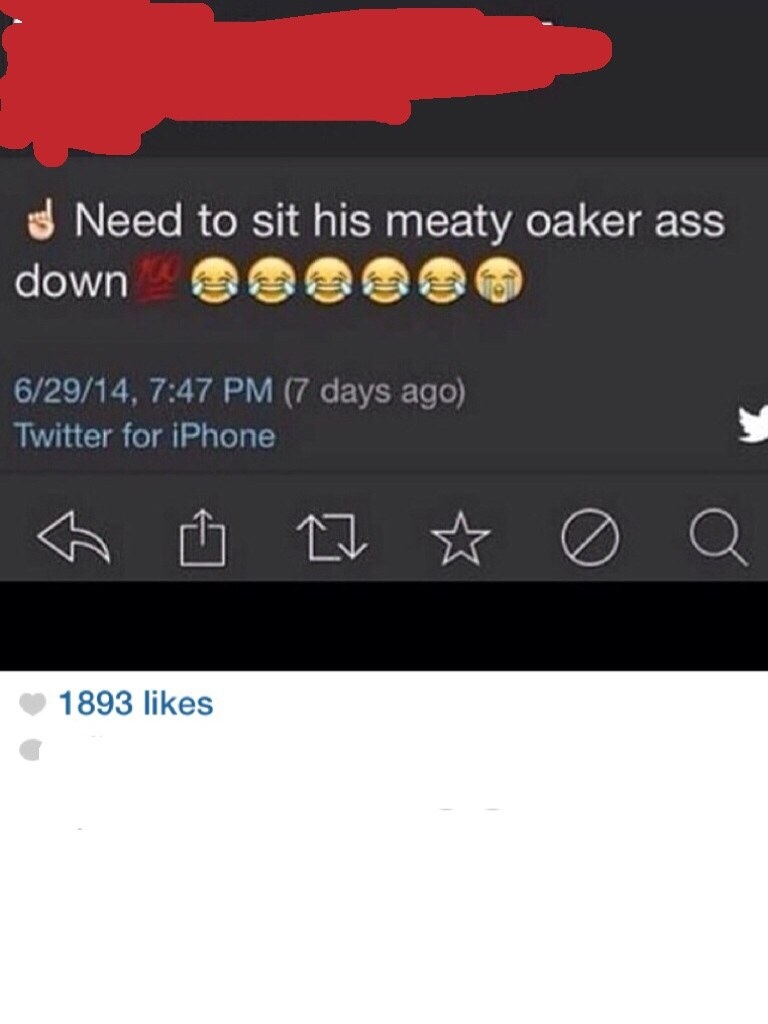Favorite the tweet with the star icon
This screenshot has width=768, height=1024.
(461, 538)
